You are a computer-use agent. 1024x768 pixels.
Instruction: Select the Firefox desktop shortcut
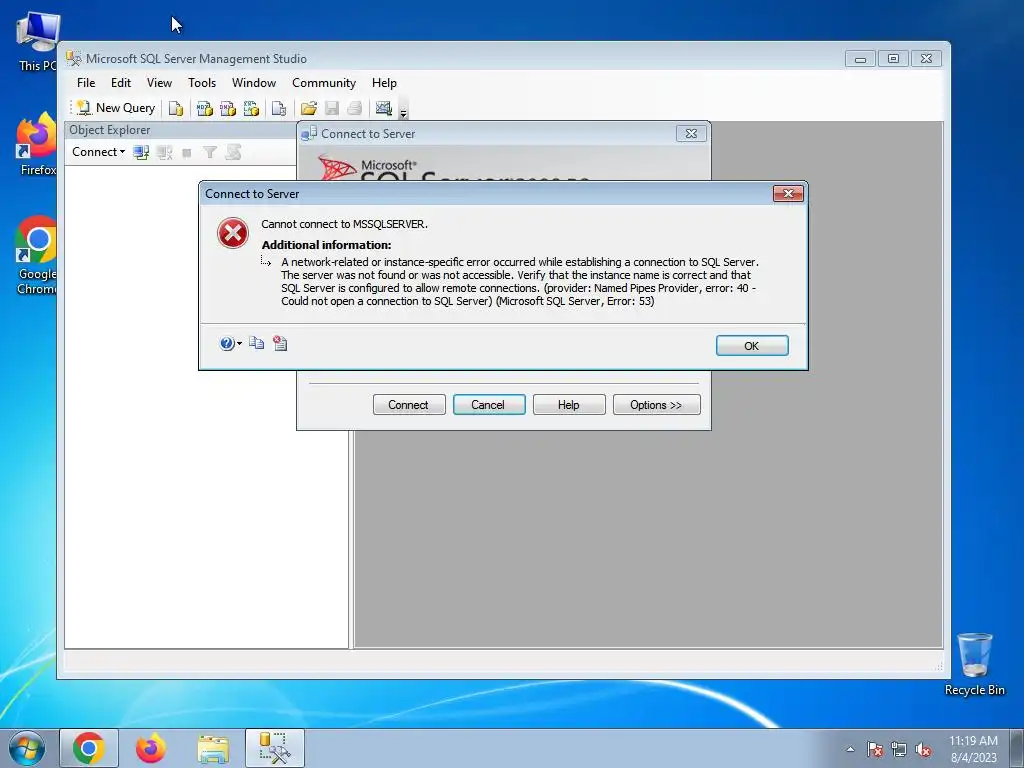(x=37, y=144)
